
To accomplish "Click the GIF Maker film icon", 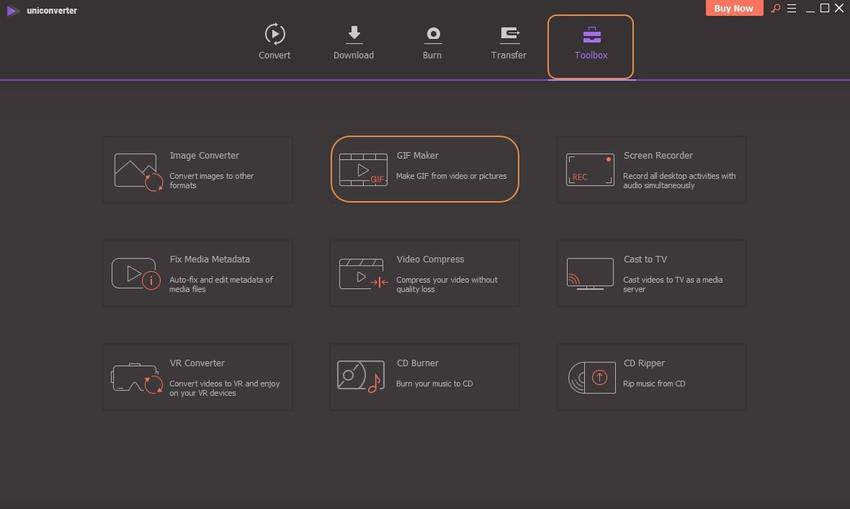I will click(363, 170).
